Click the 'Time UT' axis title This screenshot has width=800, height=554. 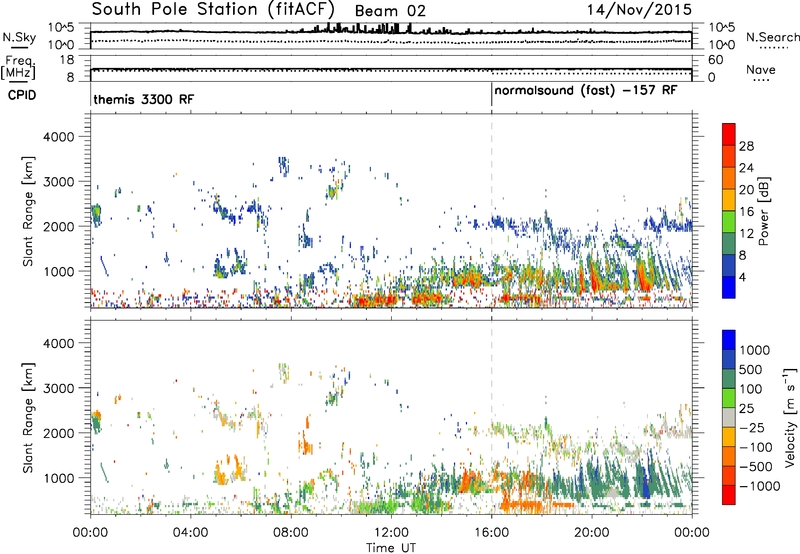click(x=391, y=548)
